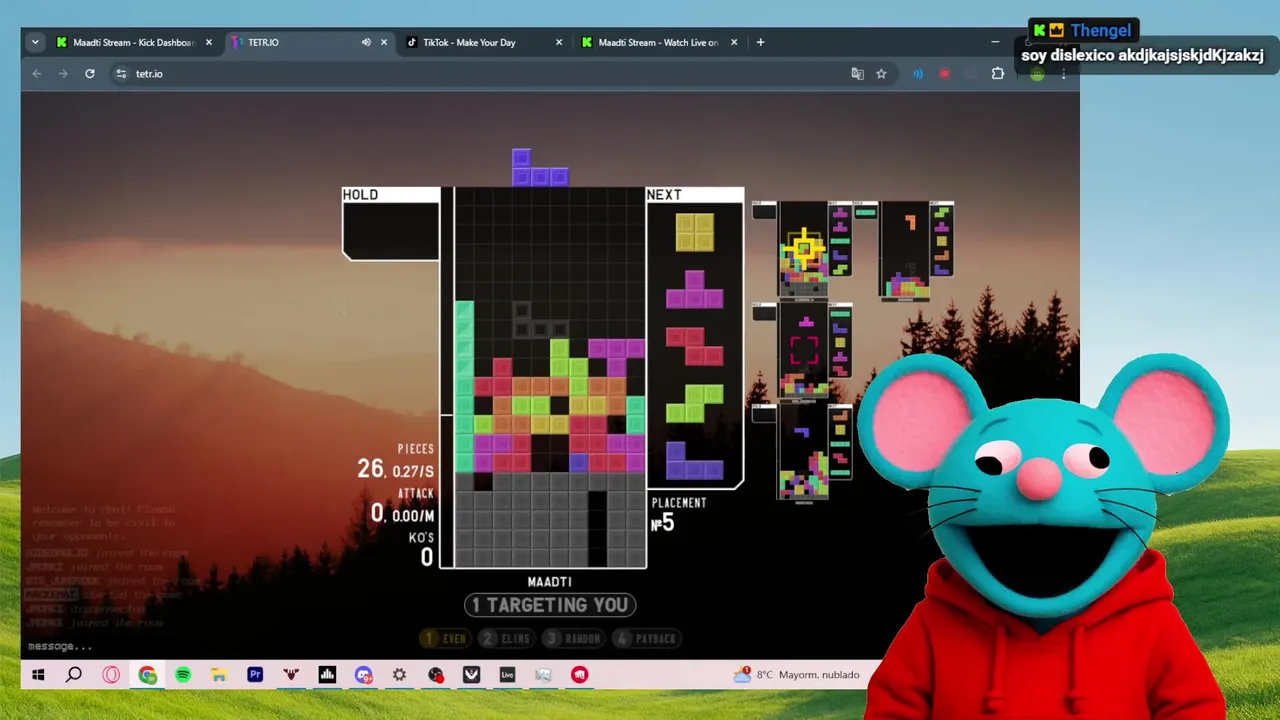Viewport: 1280px width, 720px height.
Task: Close the Maadti Stream Watch Live tab
Action: (x=734, y=42)
